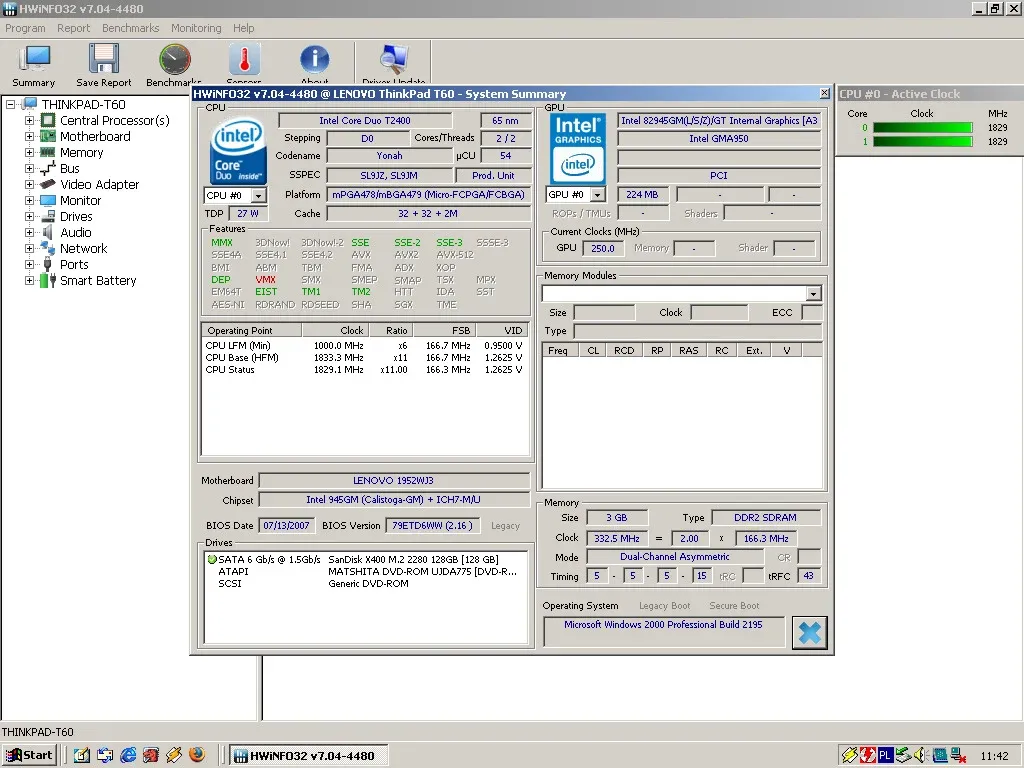Open the Monitoring menu
This screenshot has height=768, width=1024.
click(x=196, y=28)
